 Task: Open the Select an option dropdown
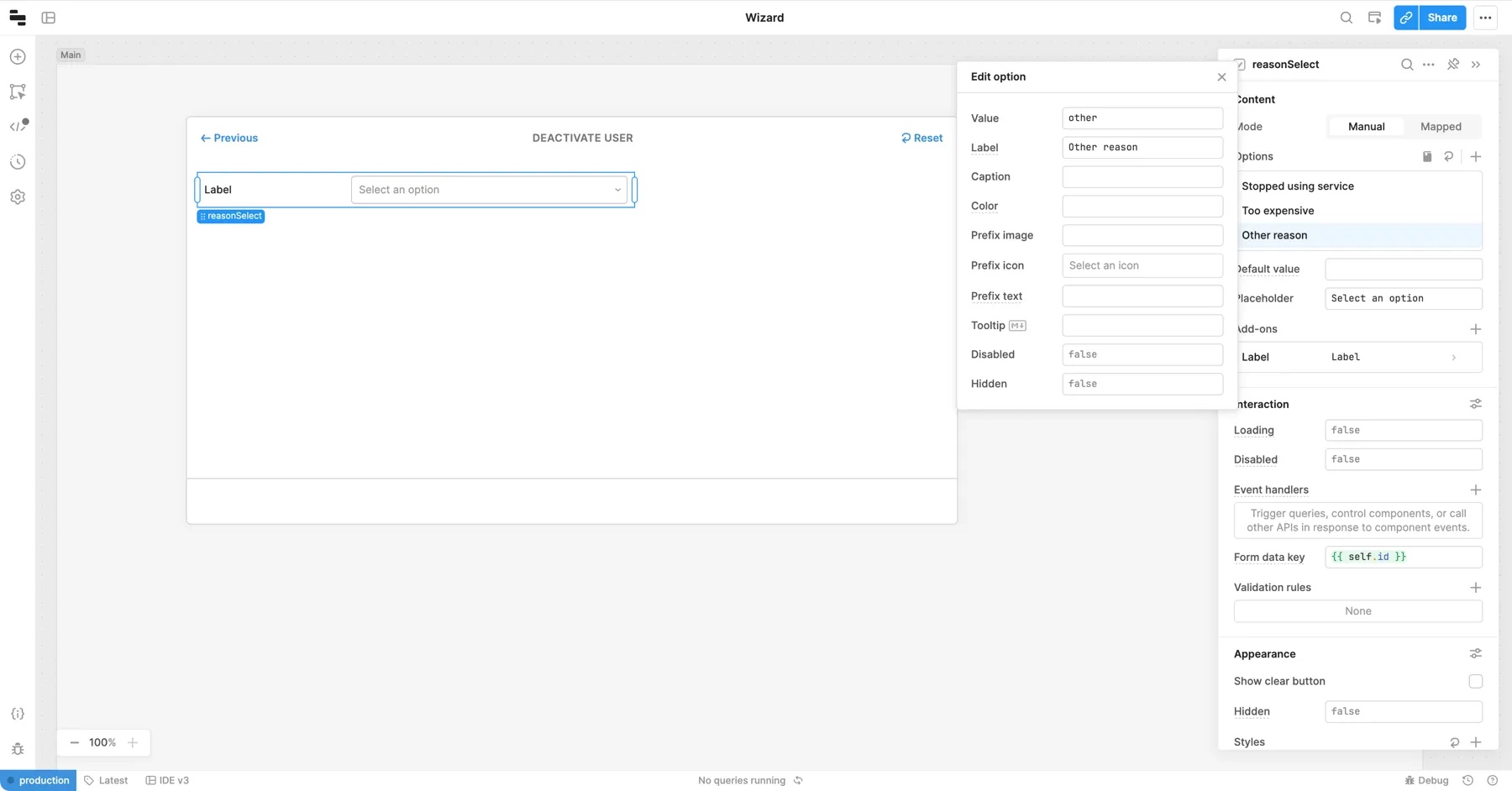tap(489, 190)
